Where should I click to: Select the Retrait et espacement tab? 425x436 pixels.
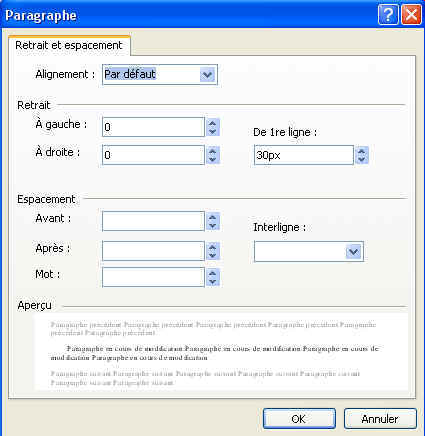69,45
